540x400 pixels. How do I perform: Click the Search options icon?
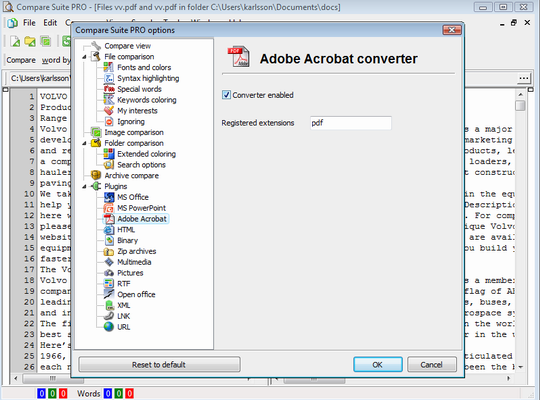(109, 165)
